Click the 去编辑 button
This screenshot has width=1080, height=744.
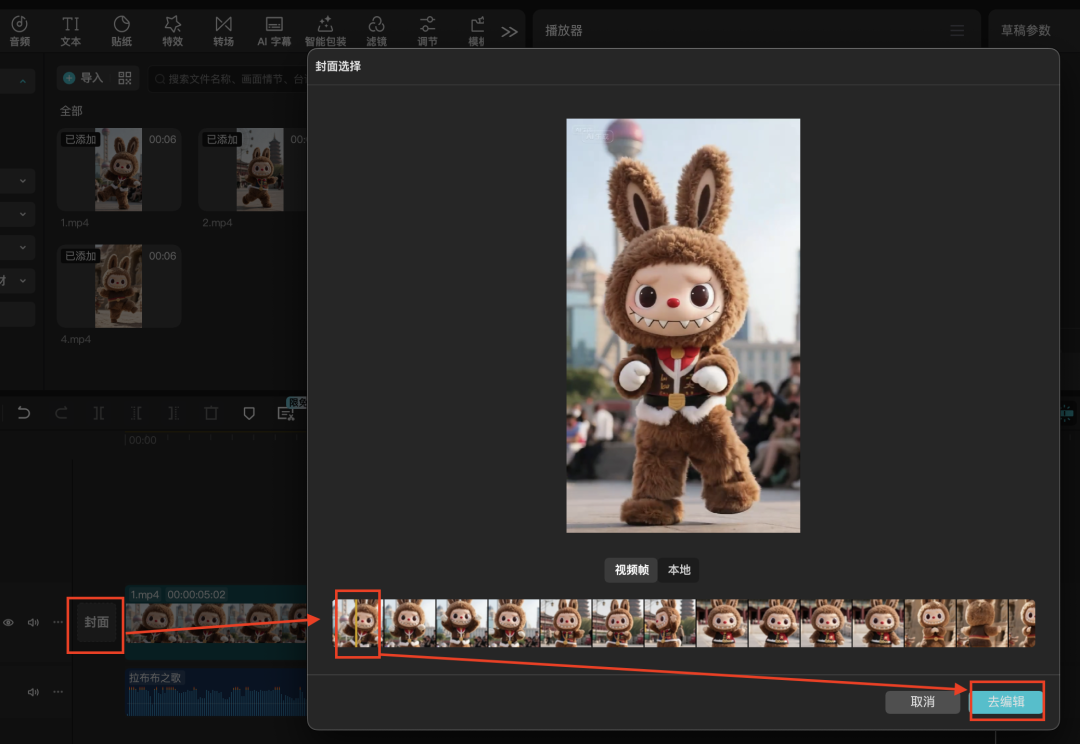point(1006,702)
